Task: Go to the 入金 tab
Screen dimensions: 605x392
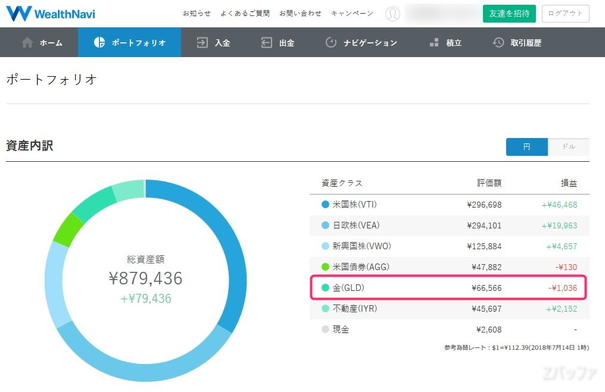Action: [x=213, y=42]
